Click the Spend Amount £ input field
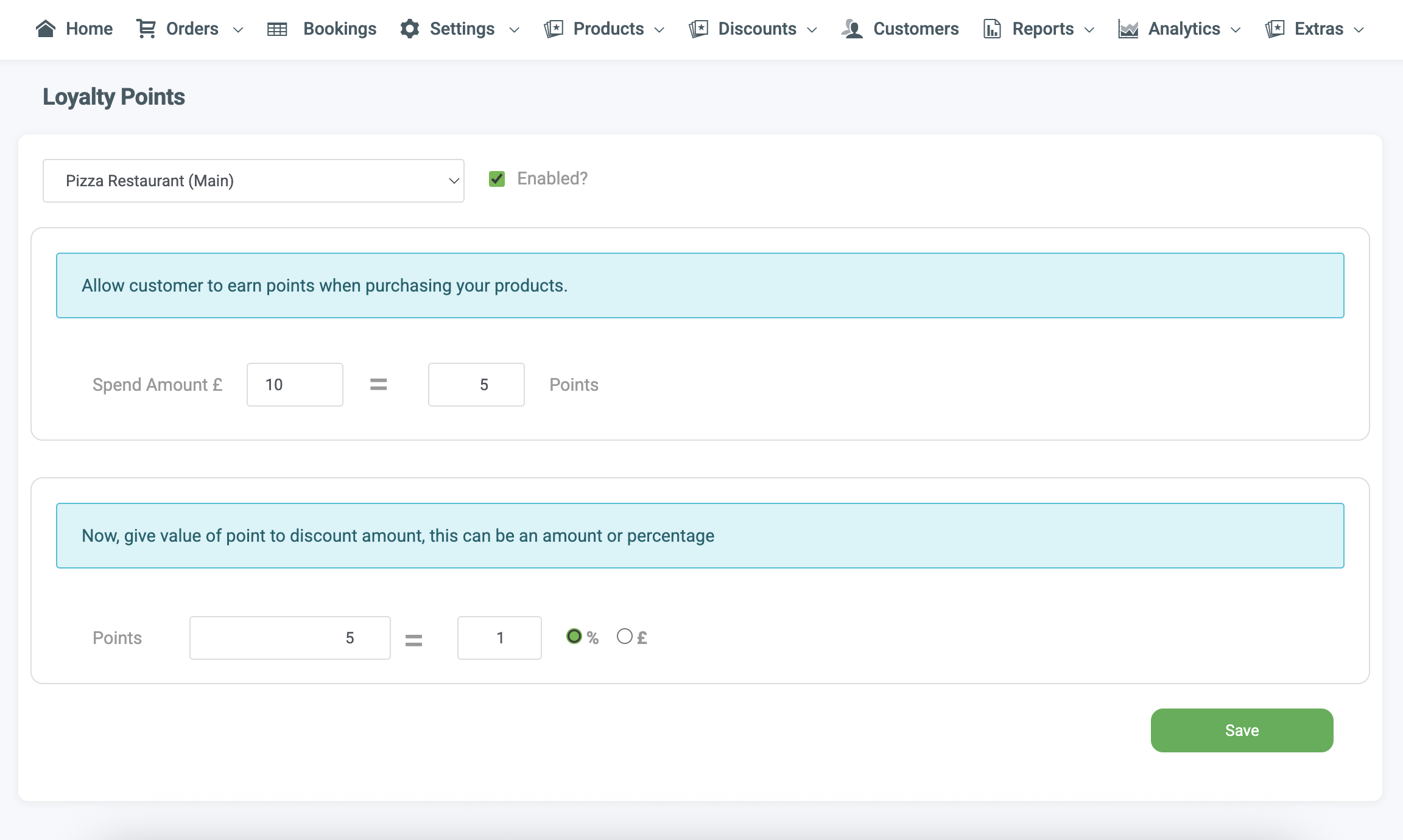The image size is (1403, 840). pos(295,385)
